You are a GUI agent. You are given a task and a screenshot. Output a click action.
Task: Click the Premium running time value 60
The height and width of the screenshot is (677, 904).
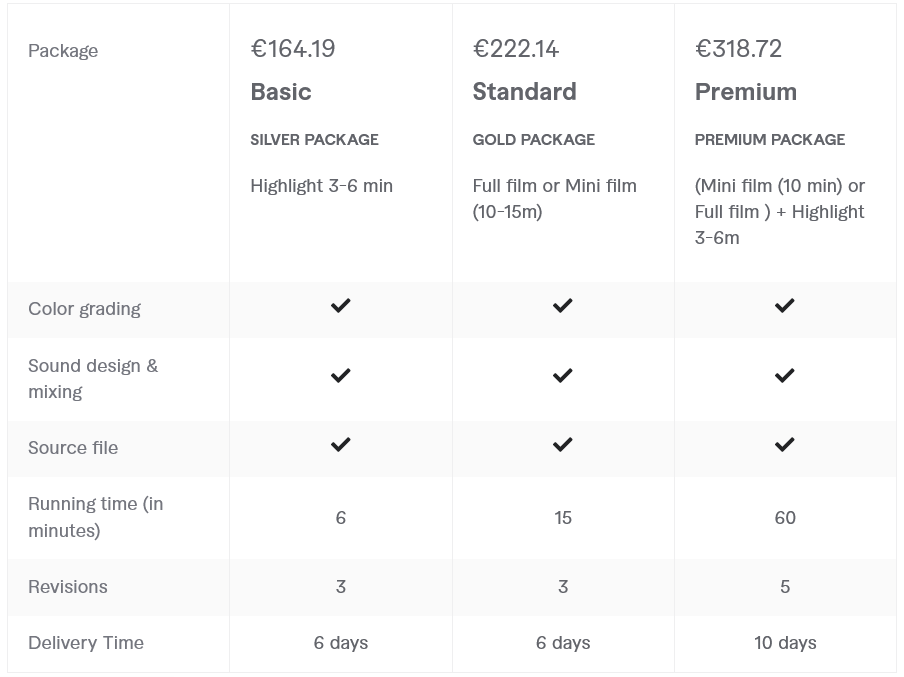point(785,518)
